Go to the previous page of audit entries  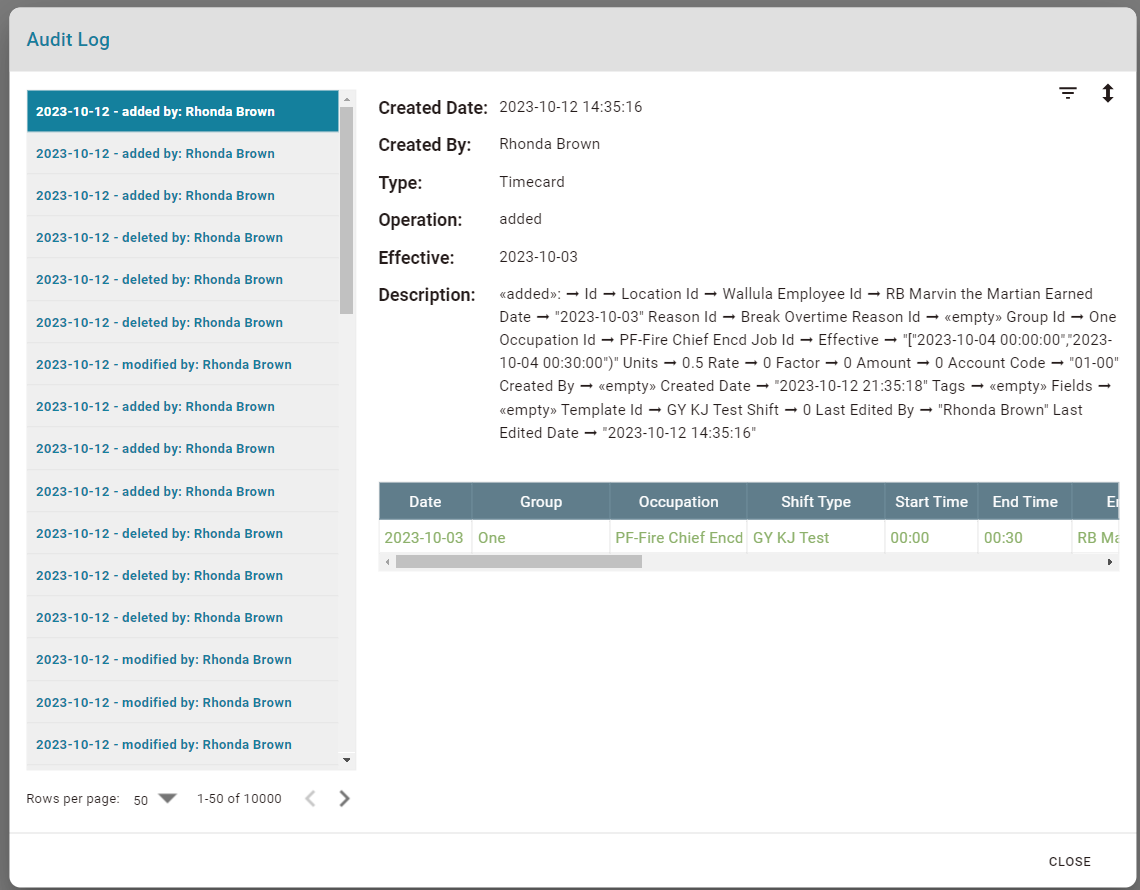(x=310, y=798)
